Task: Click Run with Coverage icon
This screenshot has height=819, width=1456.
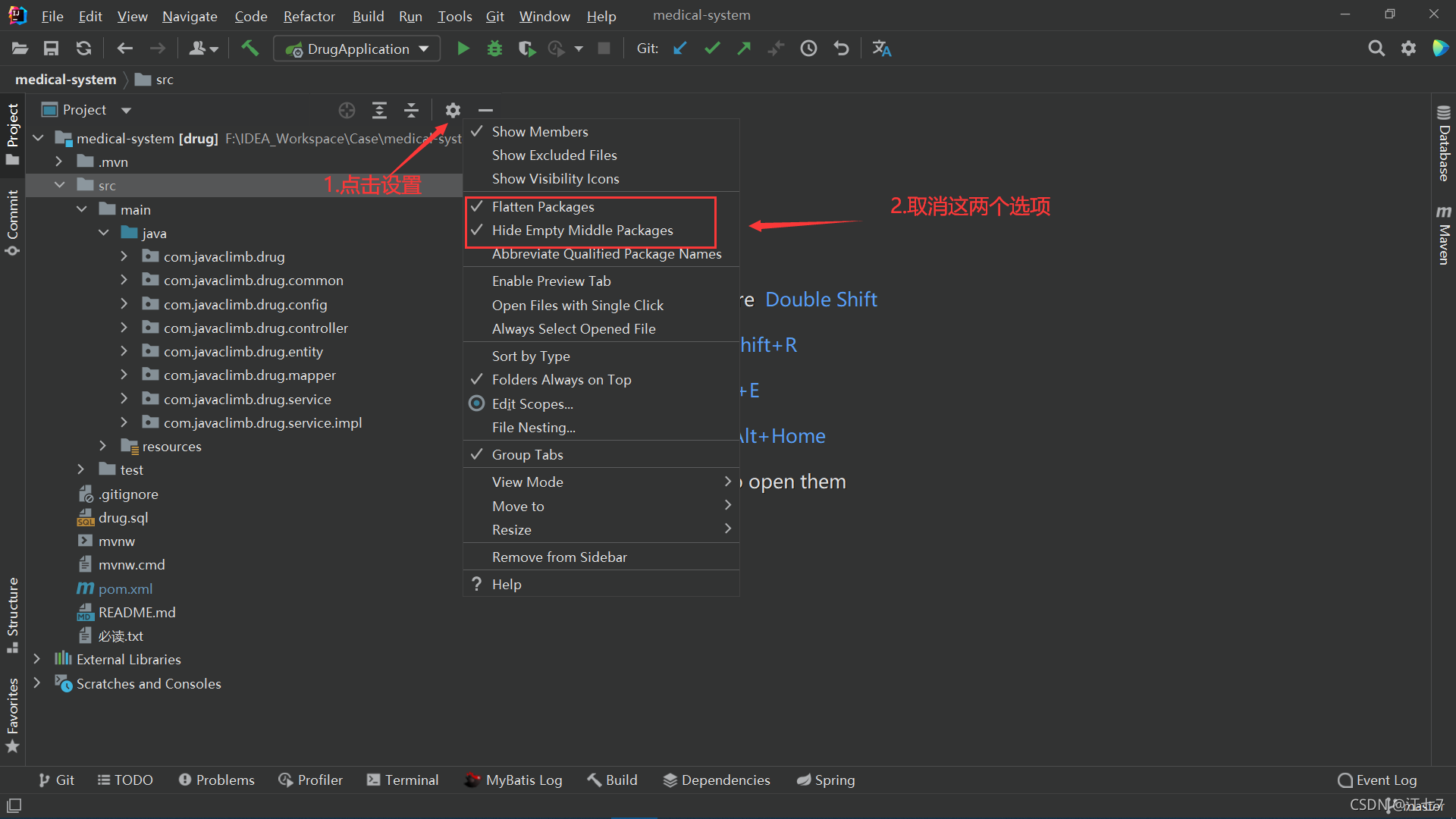Action: (527, 49)
